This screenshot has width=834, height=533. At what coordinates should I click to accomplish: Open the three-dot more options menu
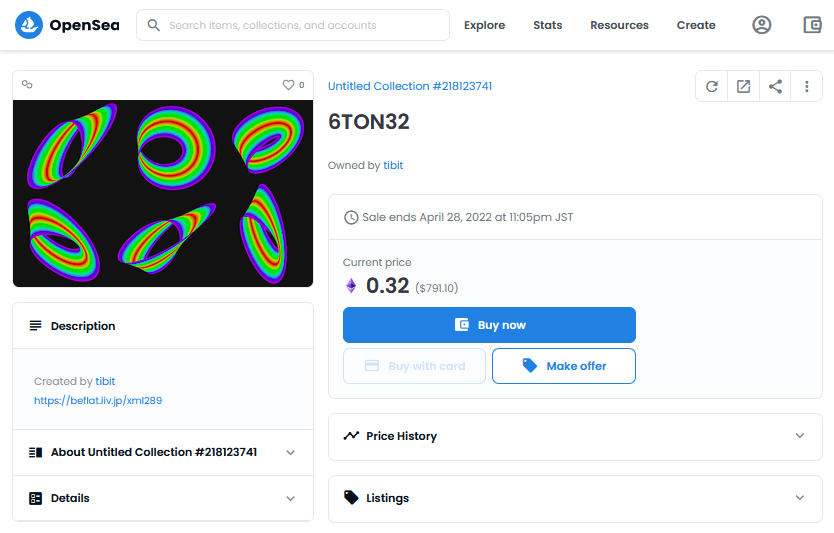pyautogui.click(x=806, y=87)
